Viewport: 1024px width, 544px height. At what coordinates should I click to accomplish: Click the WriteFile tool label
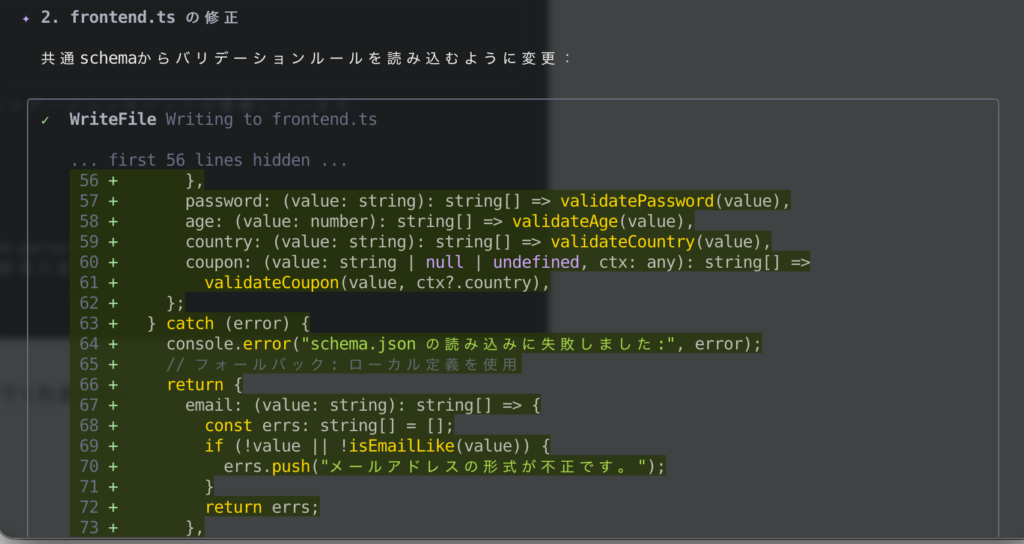click(112, 119)
